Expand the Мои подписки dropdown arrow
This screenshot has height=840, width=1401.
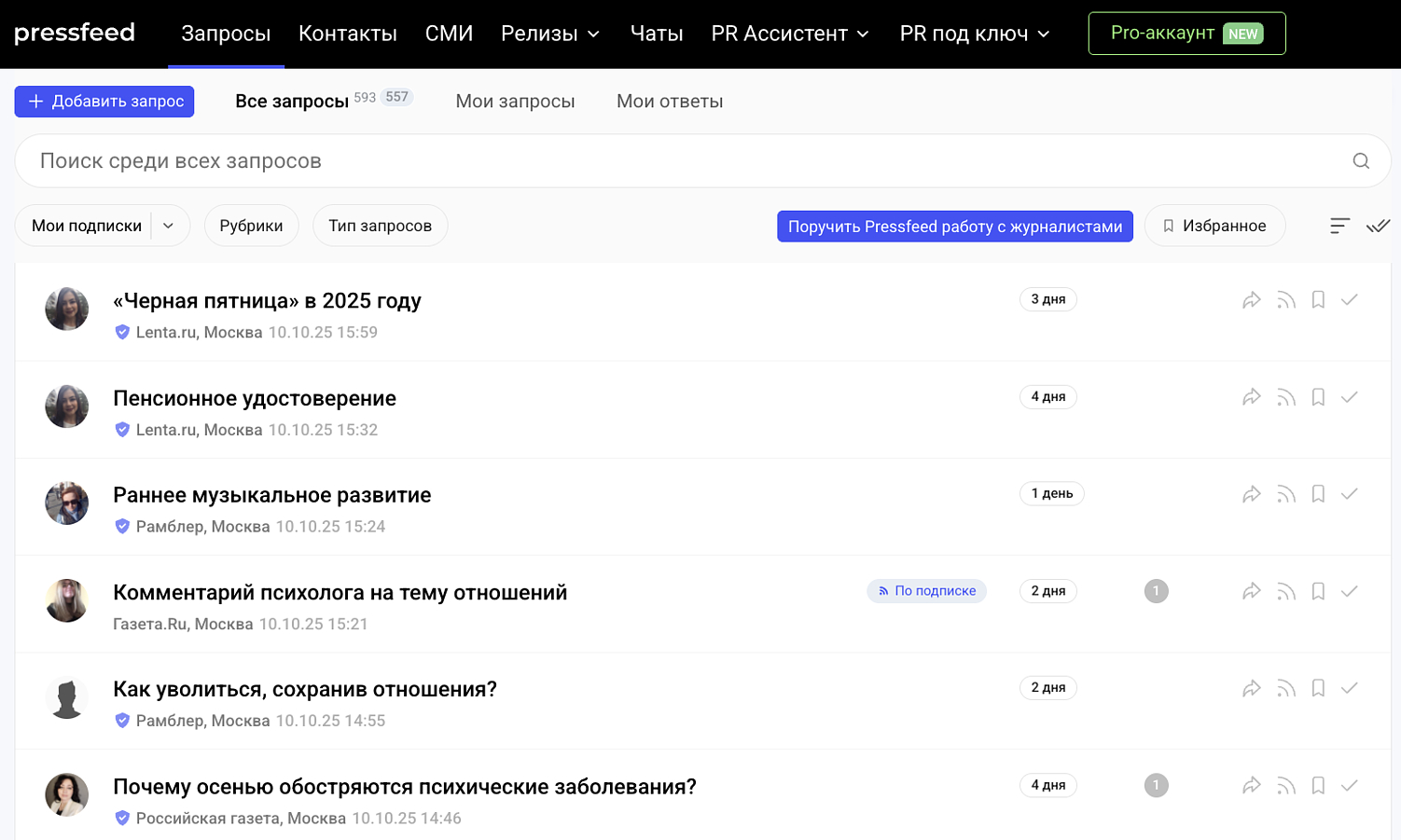point(168,226)
